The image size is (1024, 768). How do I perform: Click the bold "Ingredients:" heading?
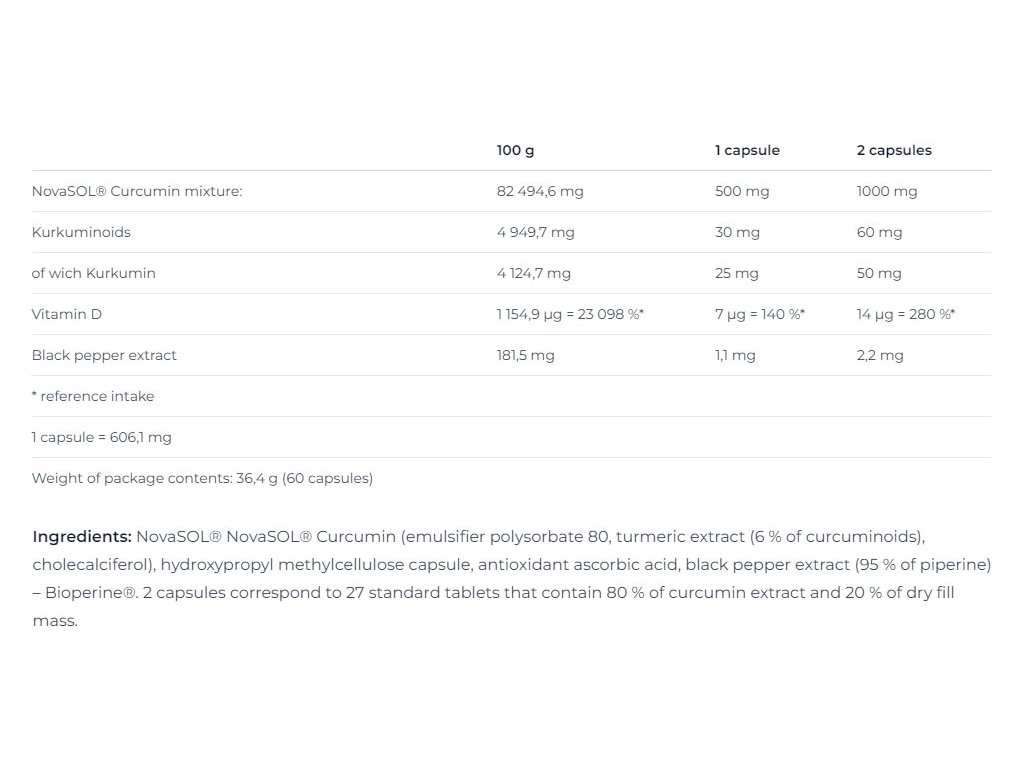82,536
